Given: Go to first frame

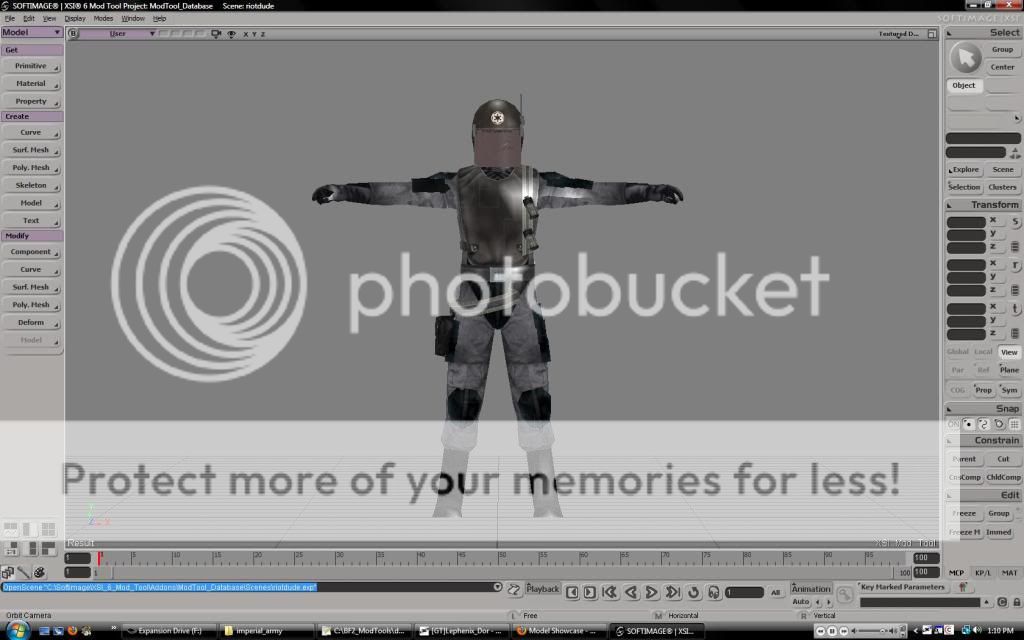Looking at the screenshot, I should [610, 592].
